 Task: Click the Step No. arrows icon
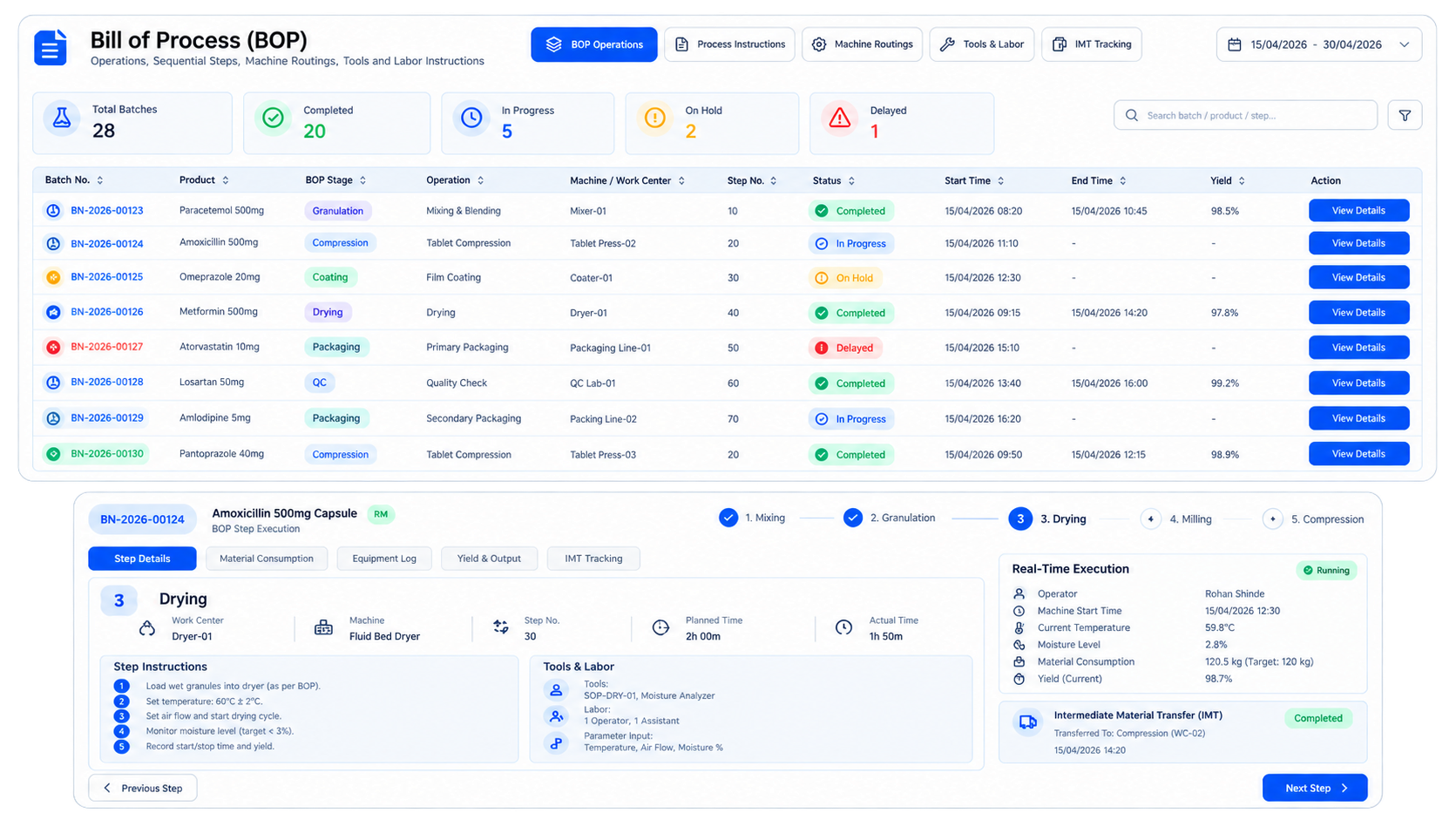click(501, 627)
